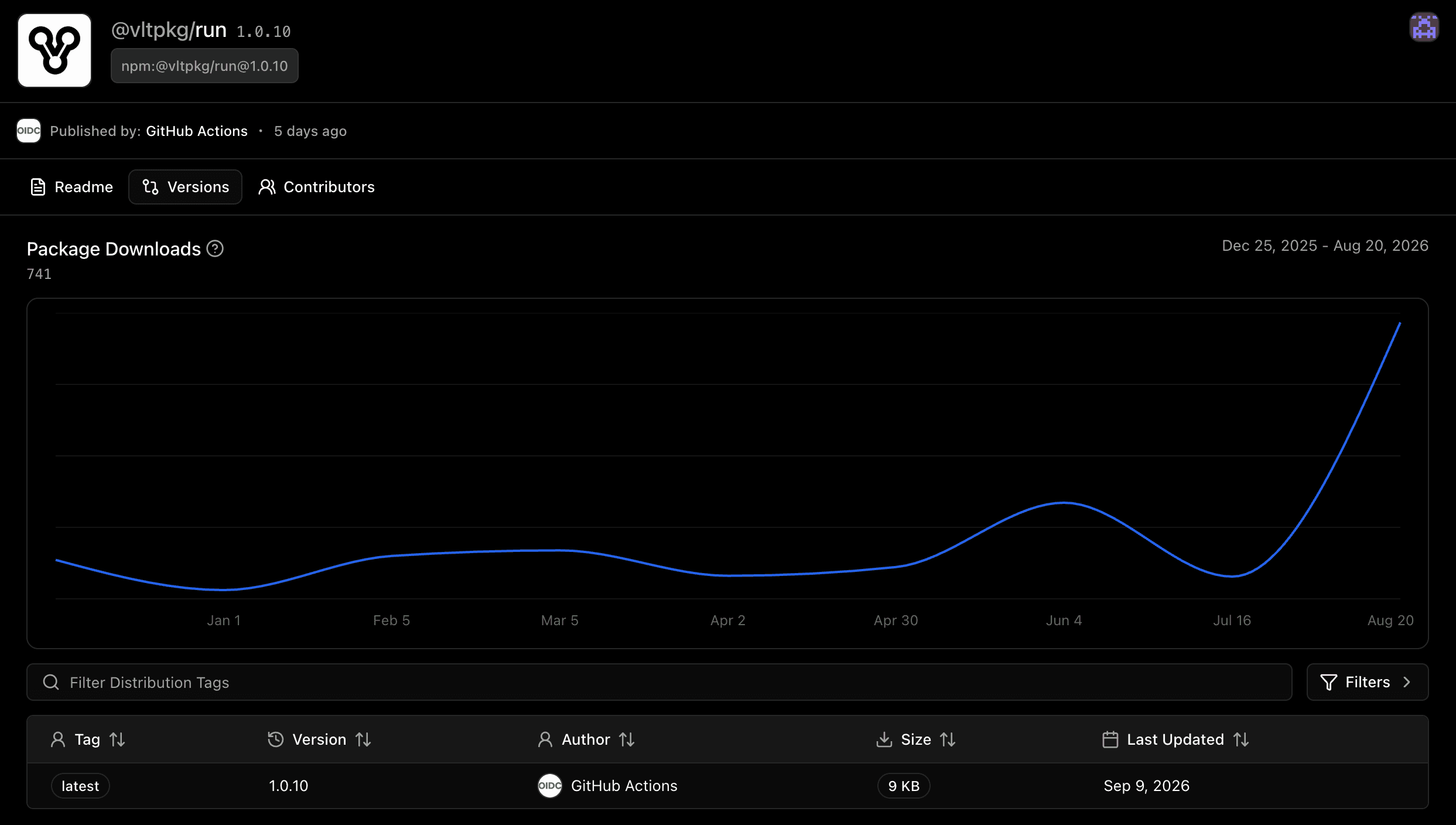1456x825 pixels.
Task: Sort table by Tag using sort arrows
Action: click(117, 739)
